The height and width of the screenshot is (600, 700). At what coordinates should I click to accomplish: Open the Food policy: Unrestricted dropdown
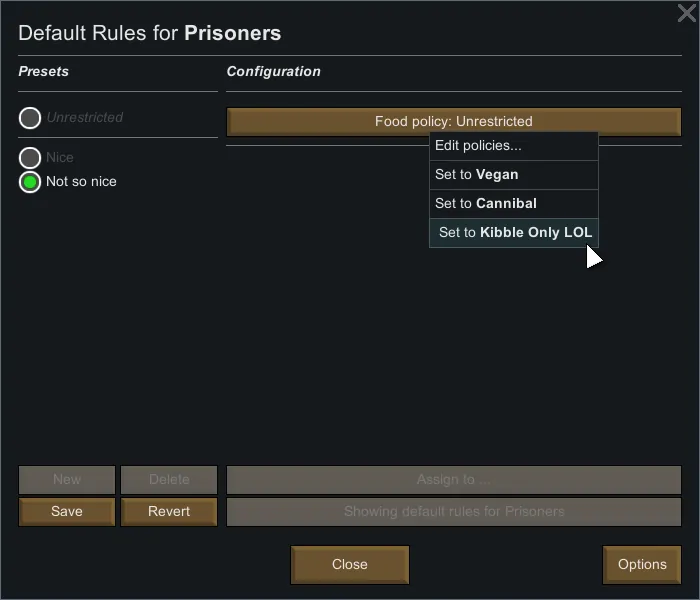(x=453, y=121)
